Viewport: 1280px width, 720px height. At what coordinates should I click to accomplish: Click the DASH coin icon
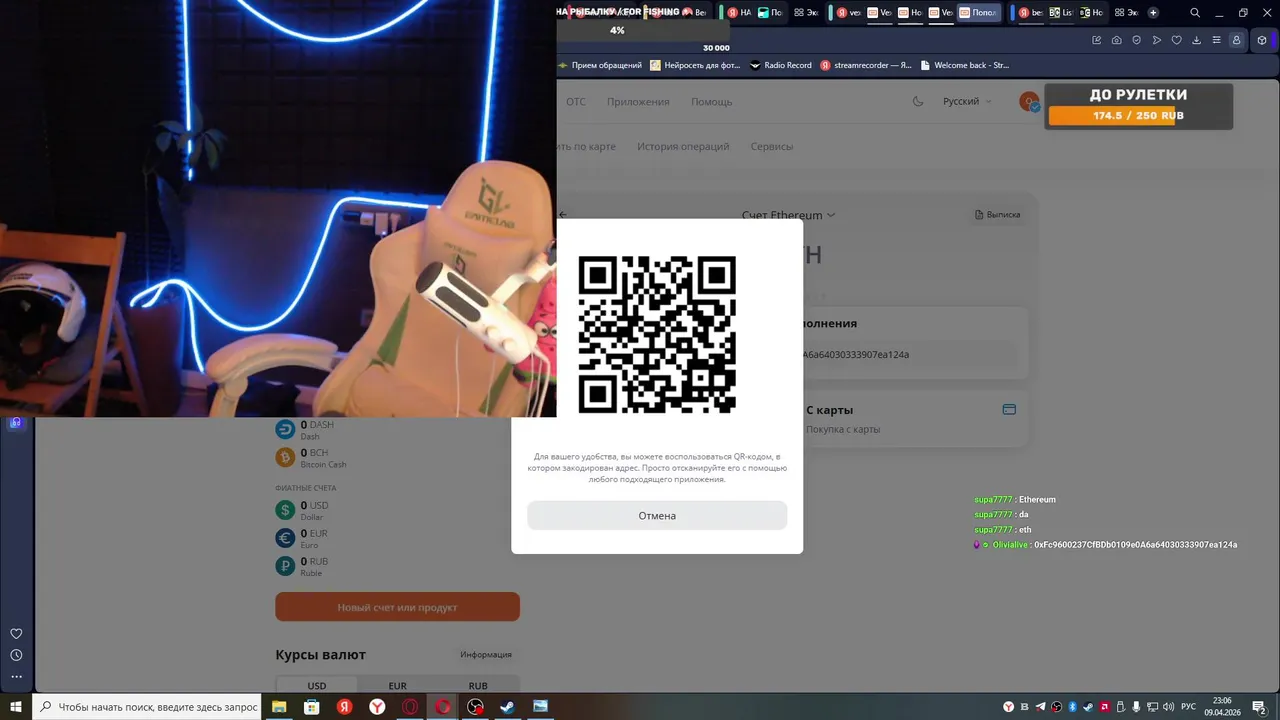[x=285, y=429]
